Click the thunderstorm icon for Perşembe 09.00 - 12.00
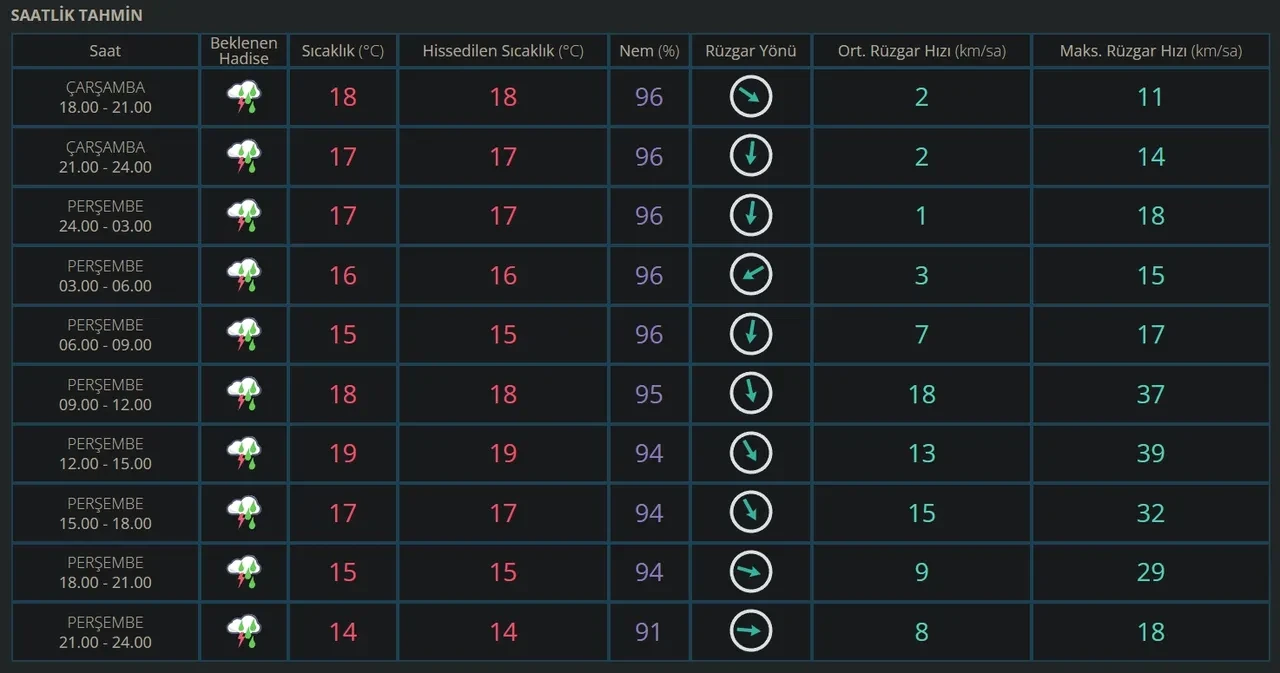The width and height of the screenshot is (1280, 673). (x=244, y=394)
